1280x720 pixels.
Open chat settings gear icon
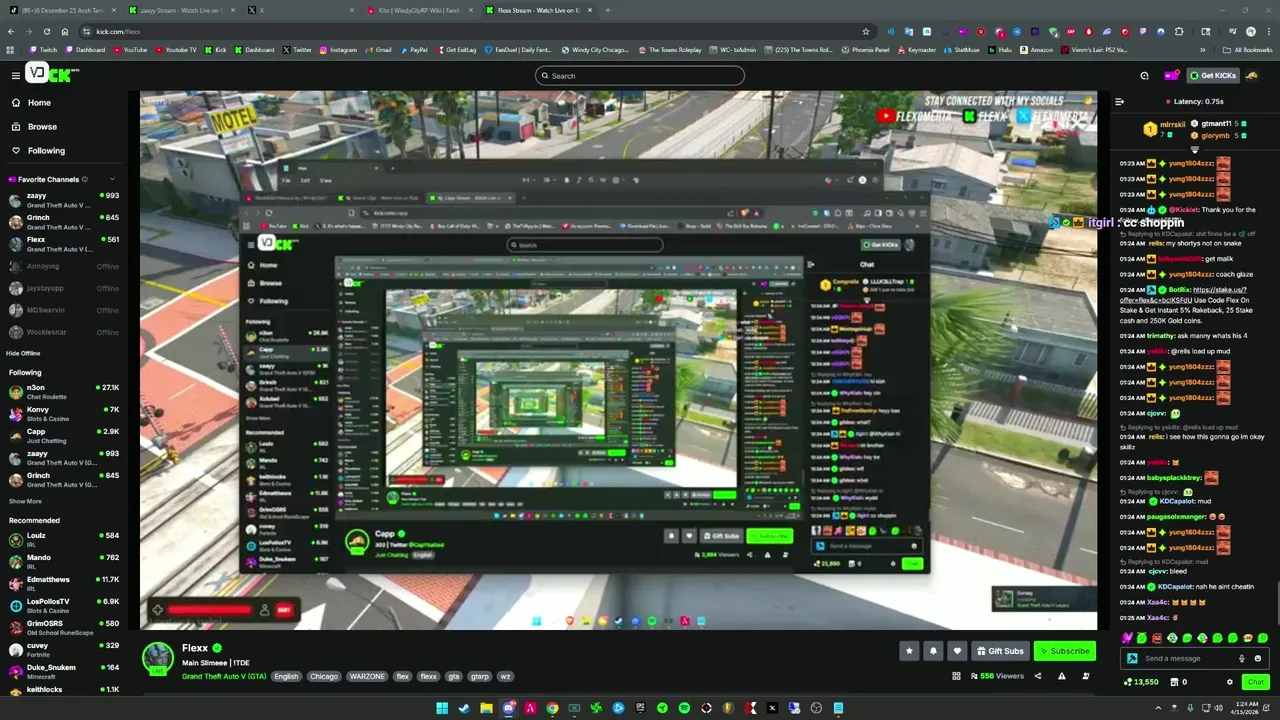1230,682
